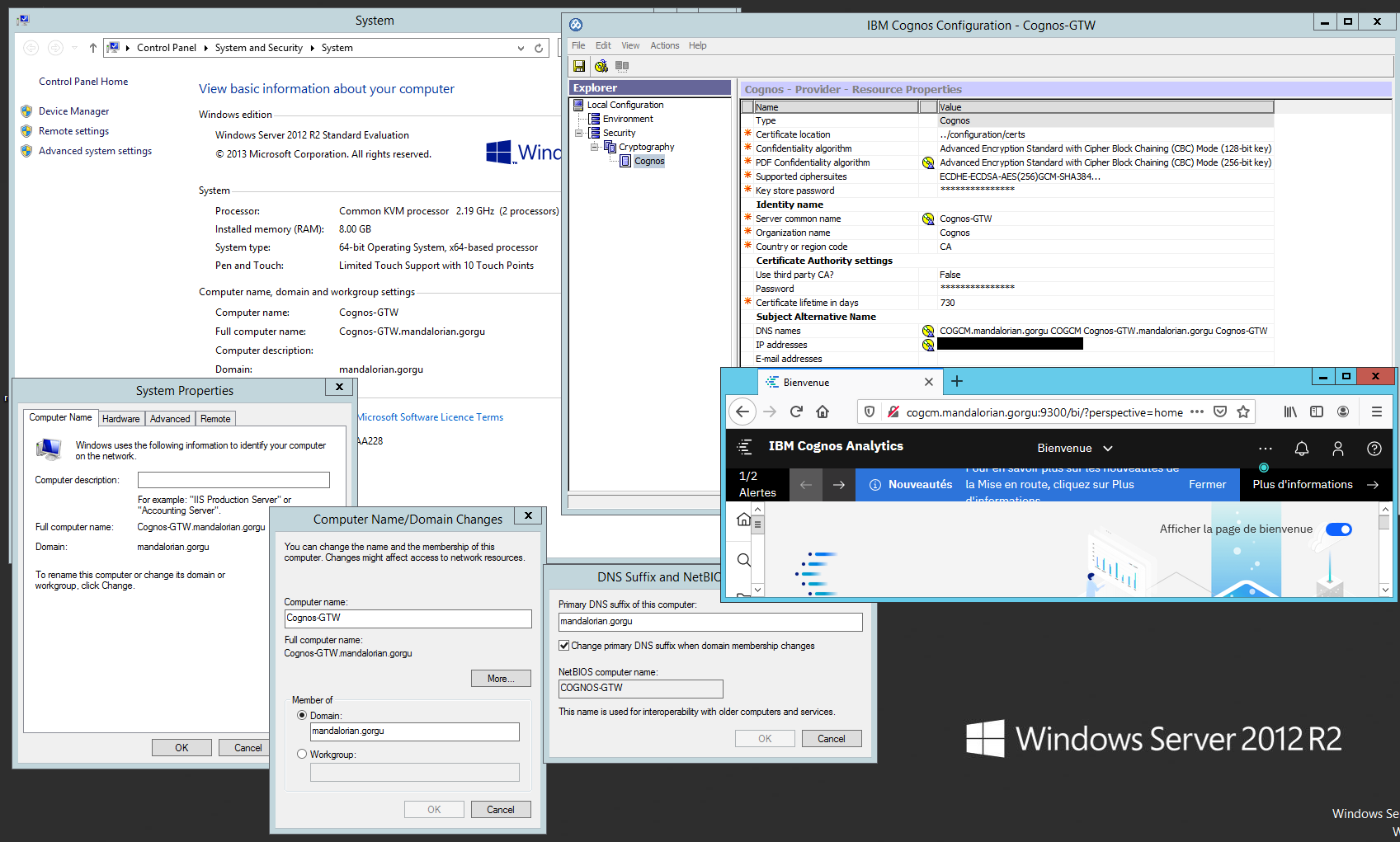This screenshot has width=1400, height=842.
Task: Click the greyed servers icon in Cognos toolbar
Action: [x=622, y=66]
